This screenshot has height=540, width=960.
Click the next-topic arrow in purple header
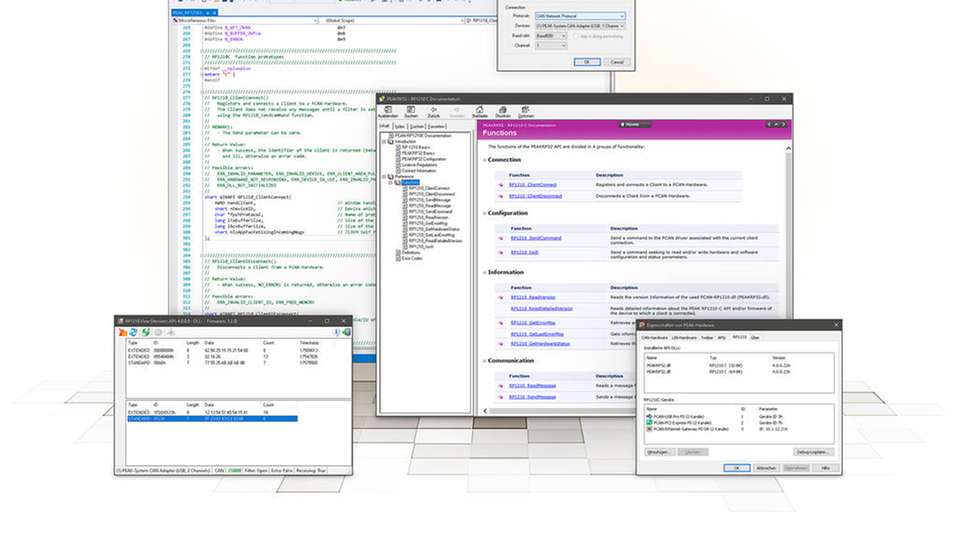[x=784, y=124]
